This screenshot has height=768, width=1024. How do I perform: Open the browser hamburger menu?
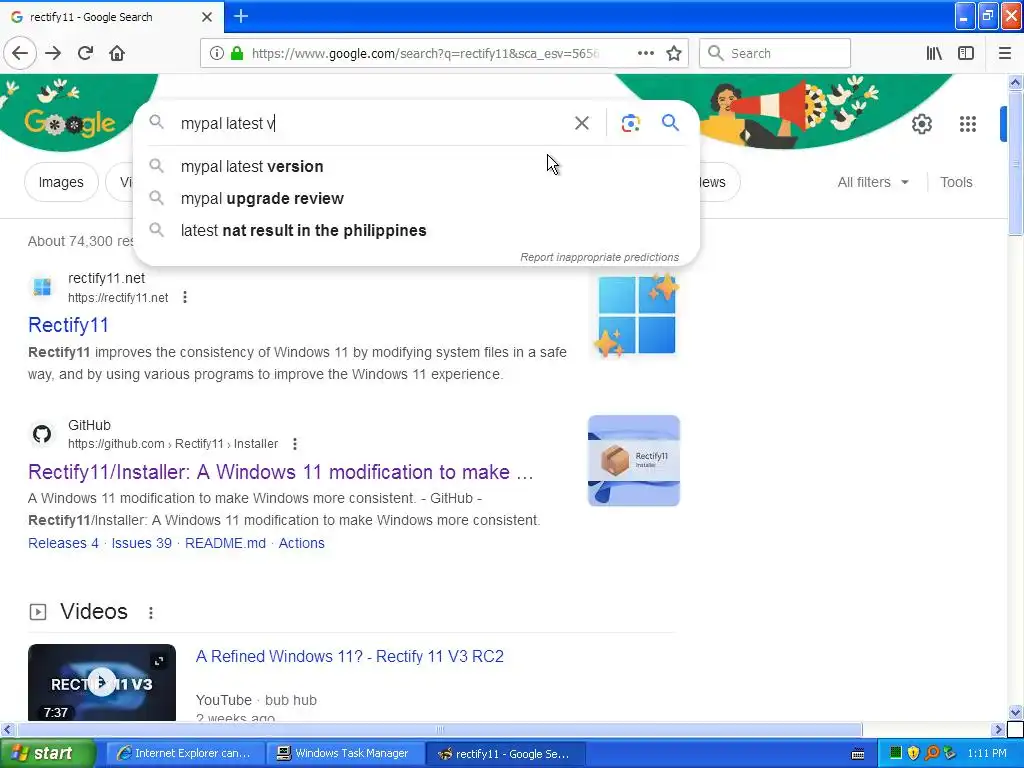coord(1004,54)
